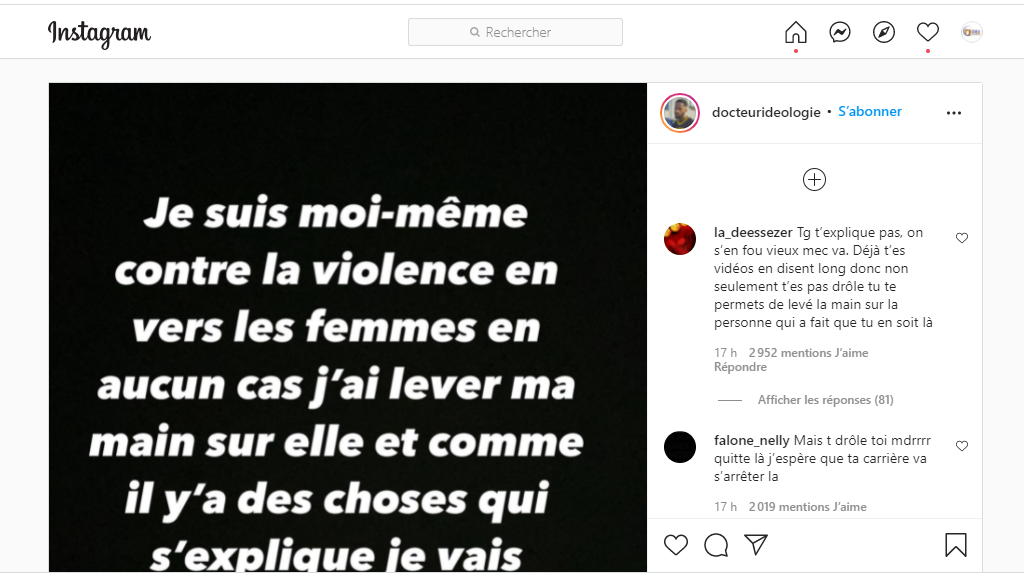Open Messenger direct messages icon
The height and width of the screenshot is (576, 1024).
click(x=840, y=32)
